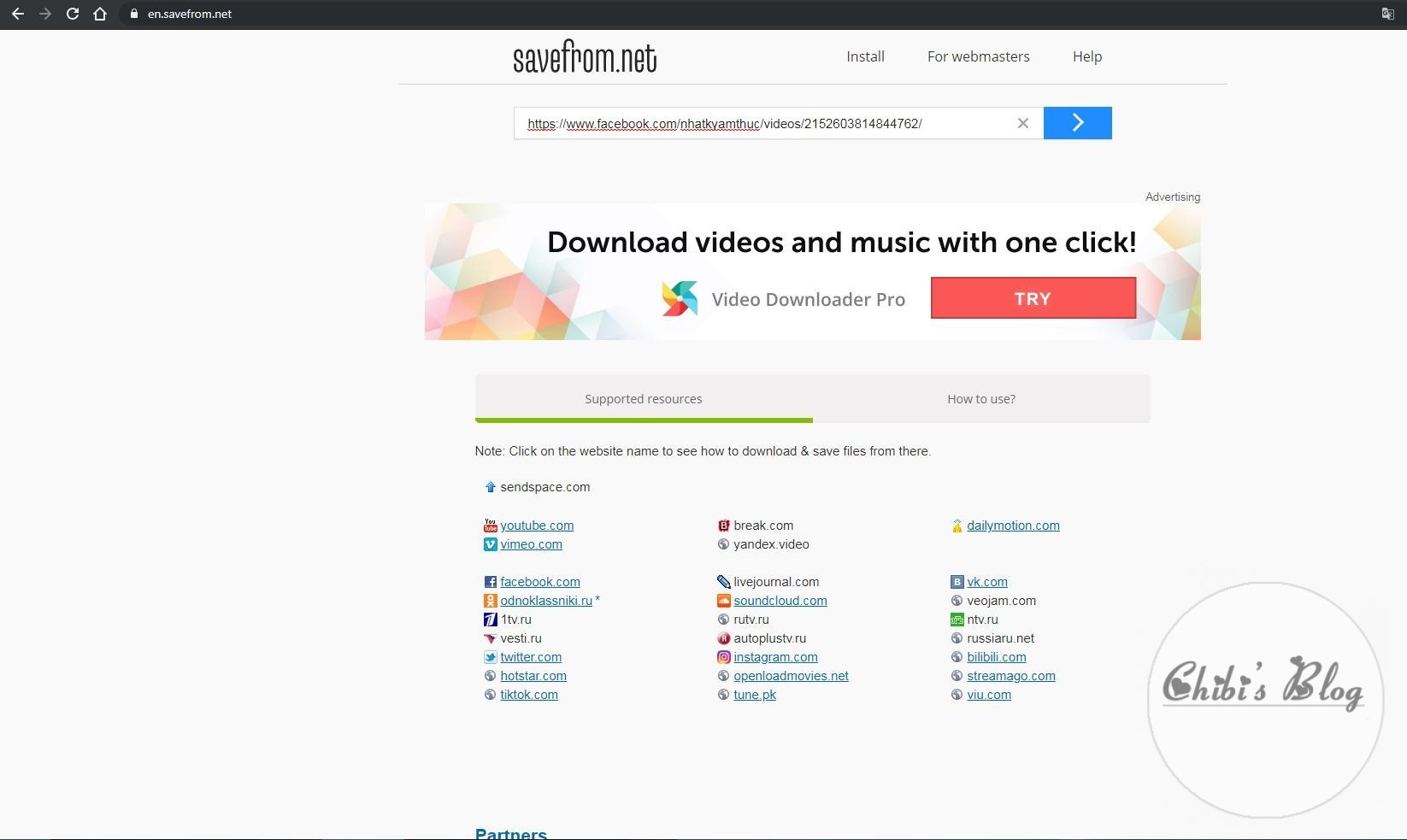Open the openloadmovies.net link
Viewport: 1407px width, 840px height.
tap(791, 676)
